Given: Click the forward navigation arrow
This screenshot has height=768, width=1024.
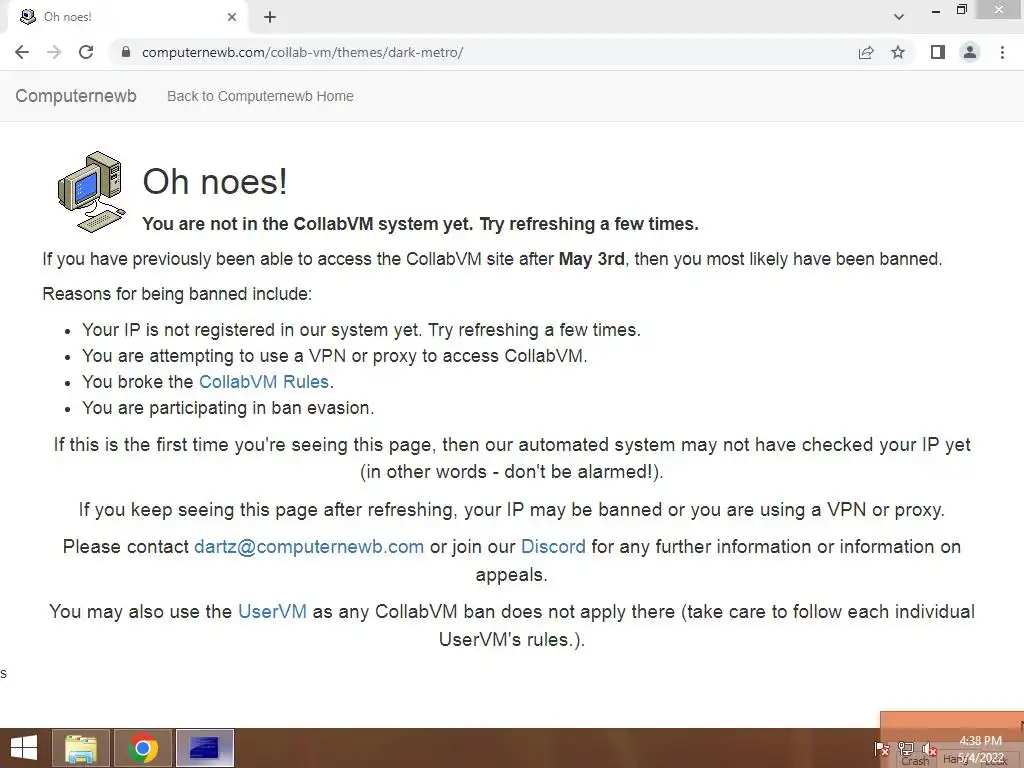Looking at the screenshot, I should pos(54,52).
